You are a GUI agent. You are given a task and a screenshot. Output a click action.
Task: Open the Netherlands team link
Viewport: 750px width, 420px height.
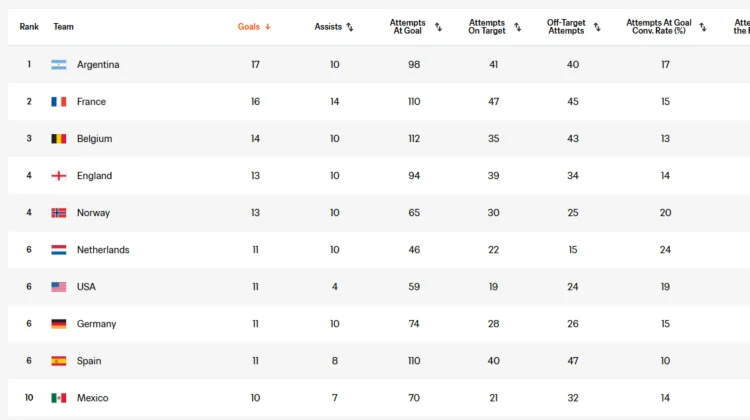tap(103, 250)
